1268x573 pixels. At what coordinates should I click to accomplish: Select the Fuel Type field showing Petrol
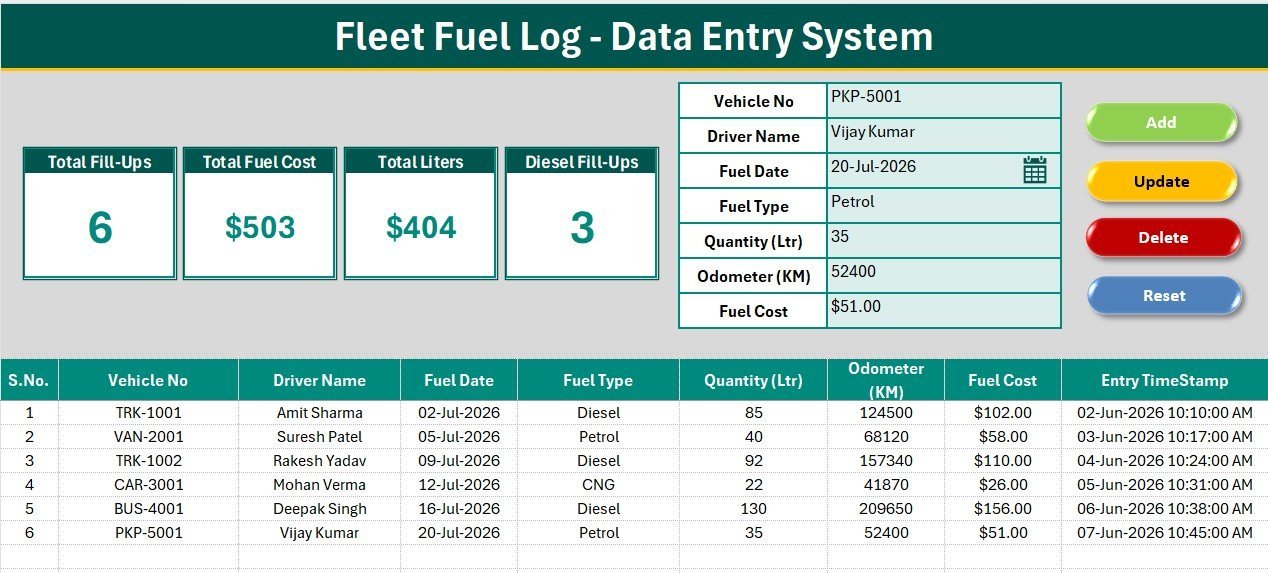[x=944, y=205]
